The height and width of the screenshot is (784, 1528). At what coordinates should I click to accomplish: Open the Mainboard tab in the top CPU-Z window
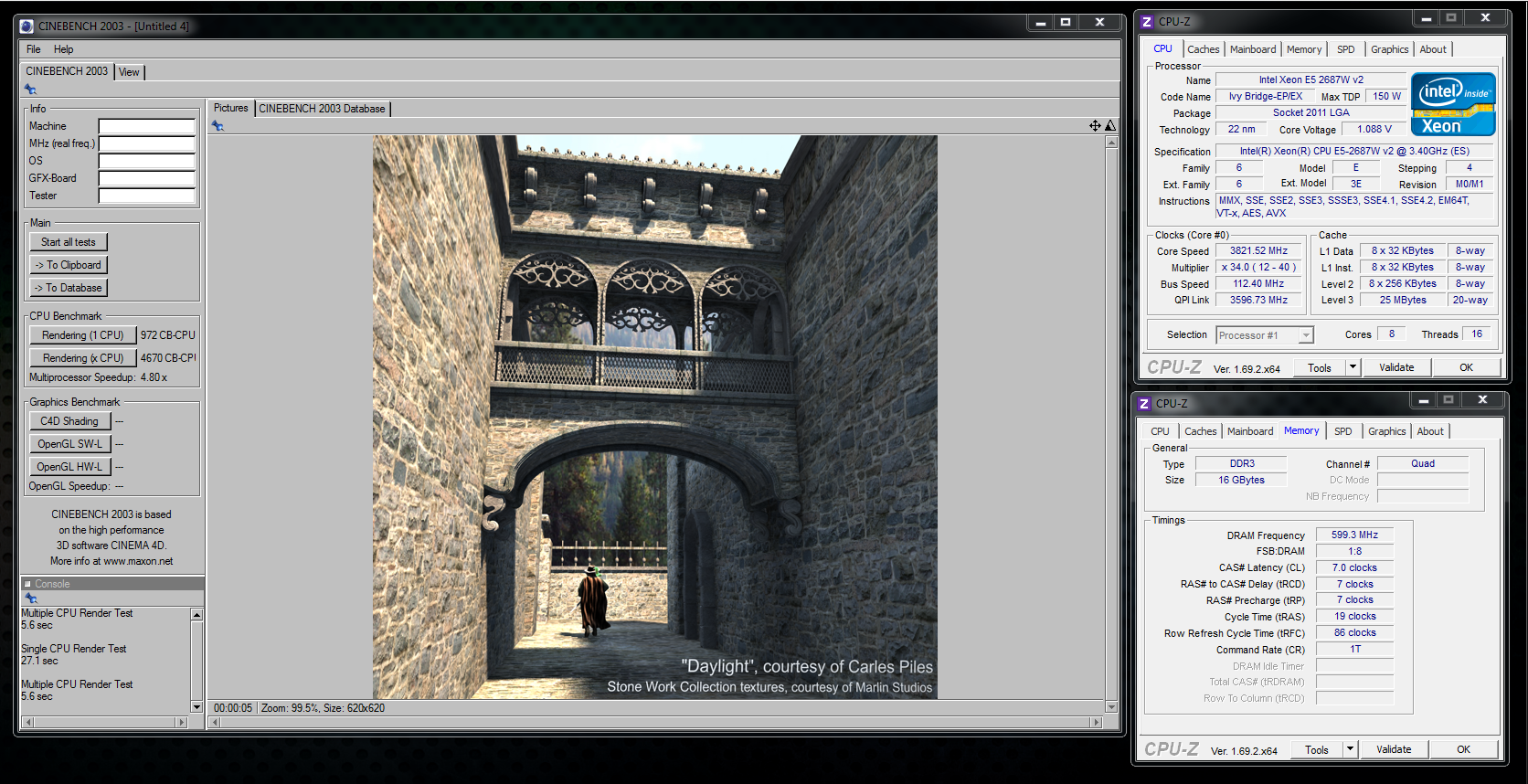click(1253, 49)
